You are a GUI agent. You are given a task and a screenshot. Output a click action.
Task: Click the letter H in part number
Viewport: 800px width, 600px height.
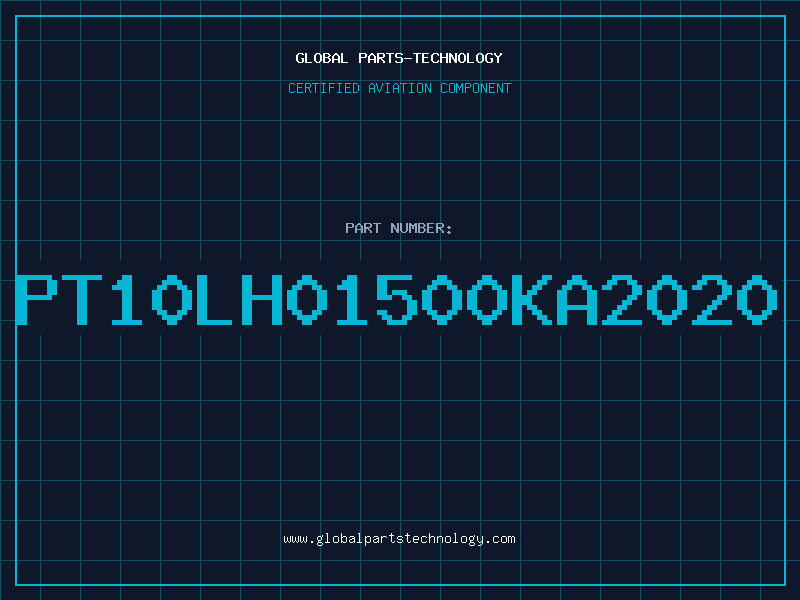pyautogui.click(x=262, y=299)
